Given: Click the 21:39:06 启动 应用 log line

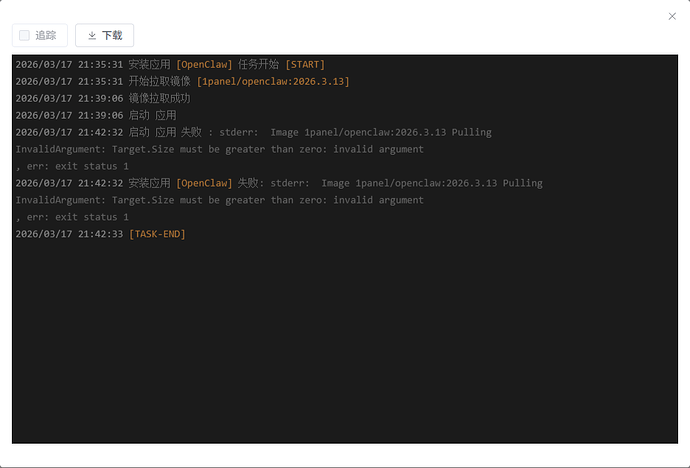Looking at the screenshot, I should [152, 115].
